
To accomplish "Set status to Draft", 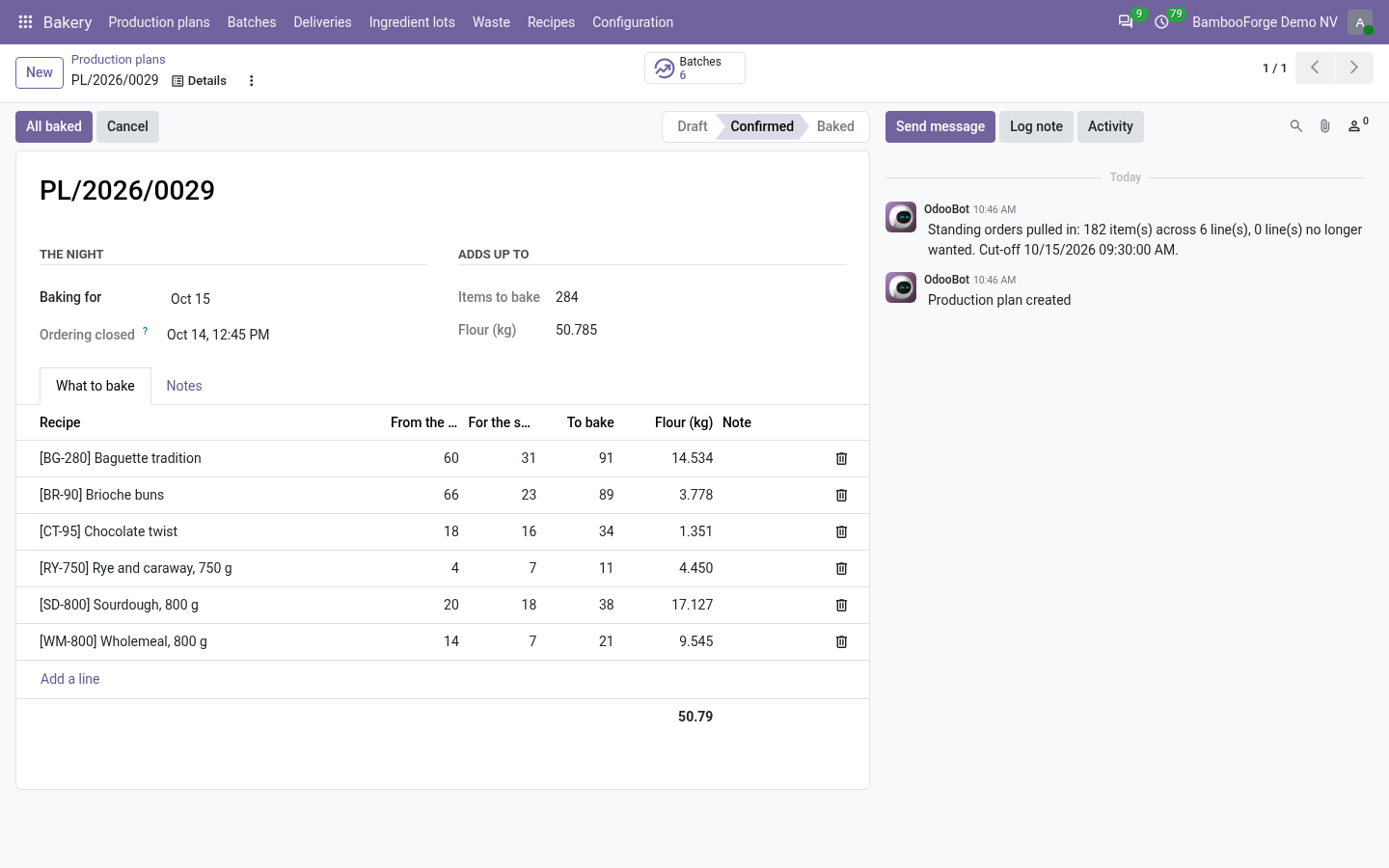I will coord(692,126).
